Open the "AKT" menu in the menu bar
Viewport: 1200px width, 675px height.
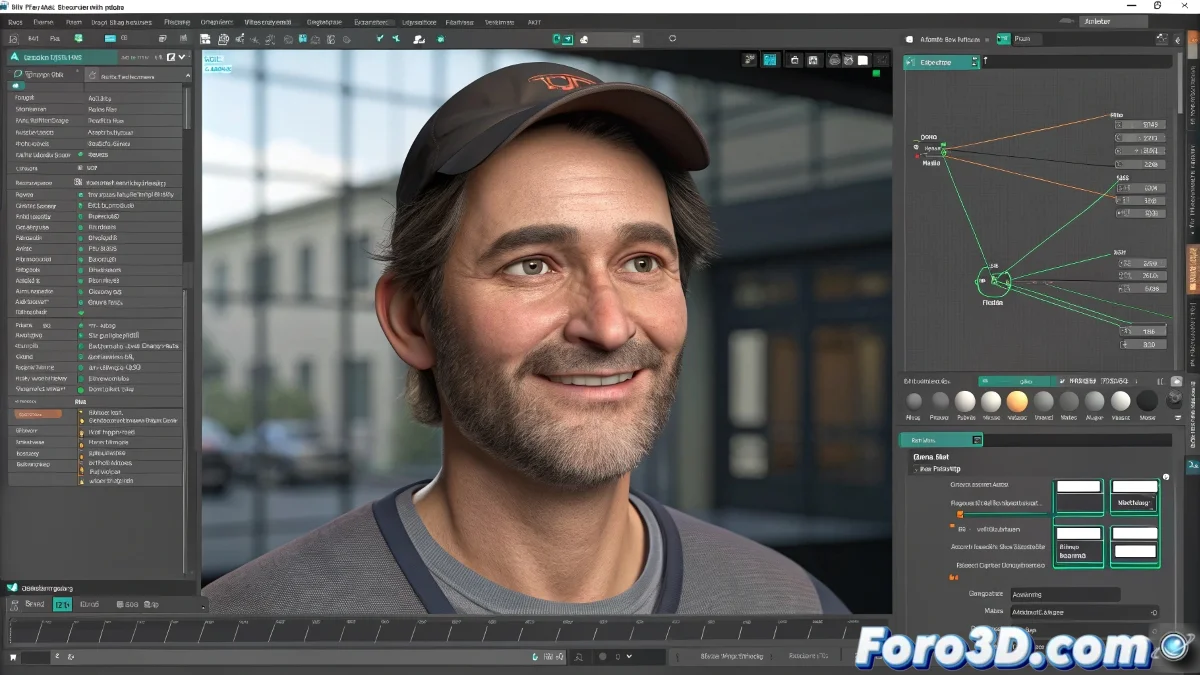534,21
